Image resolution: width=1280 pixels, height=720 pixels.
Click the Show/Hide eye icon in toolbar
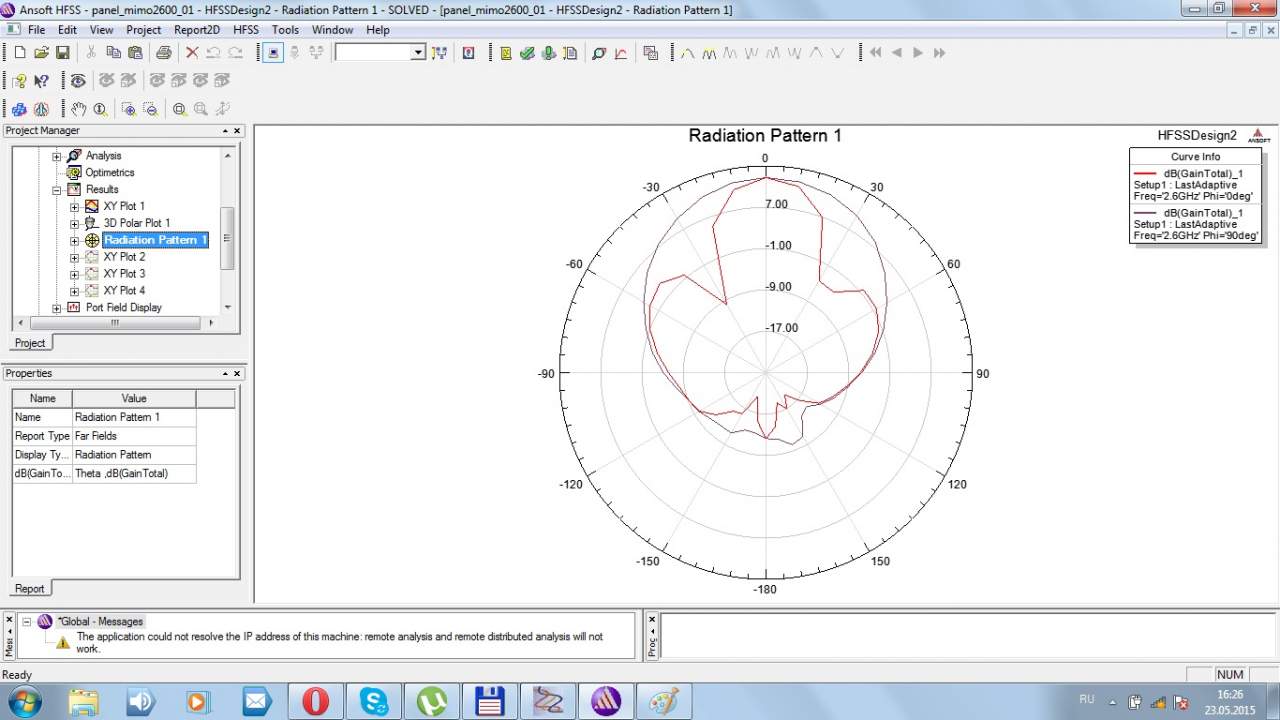click(x=78, y=81)
